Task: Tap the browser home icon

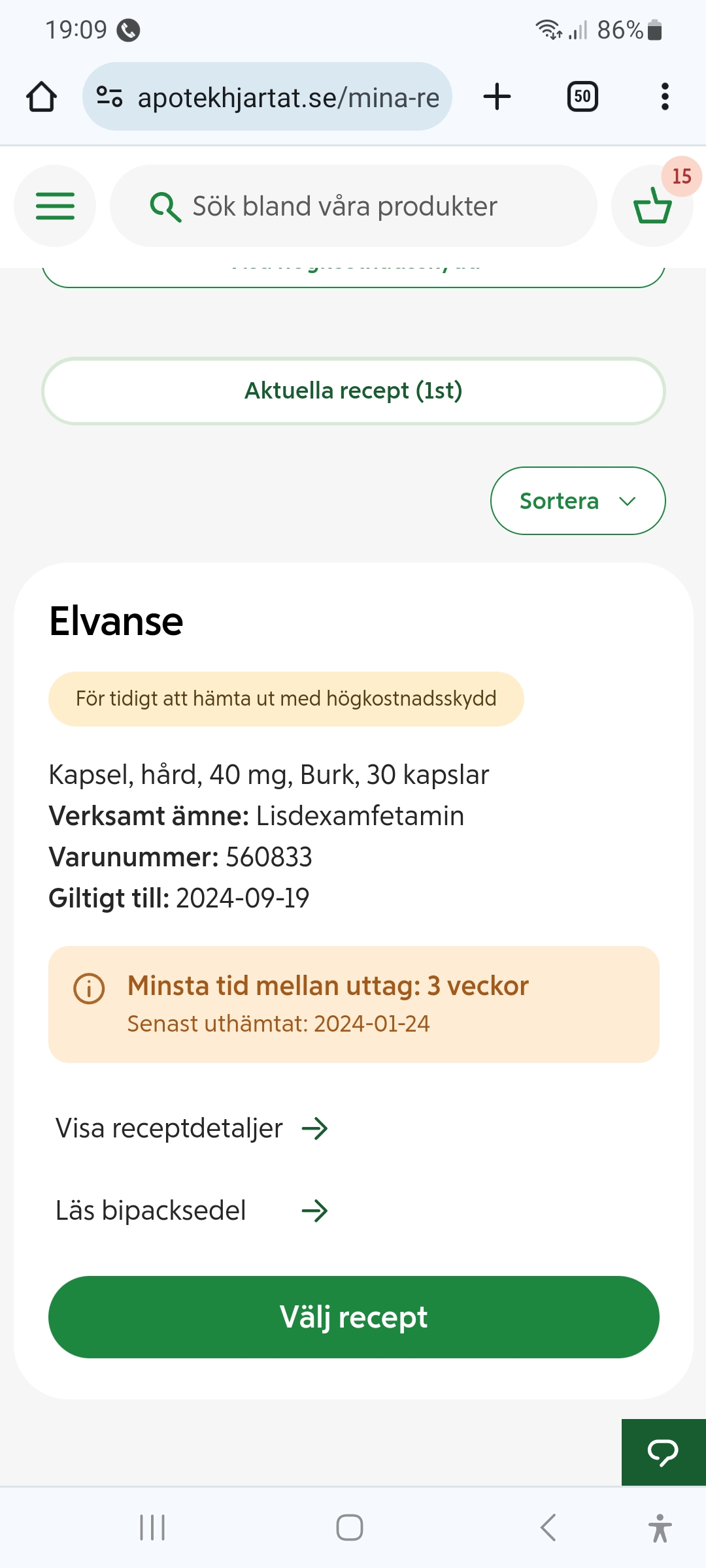Action: click(41, 97)
